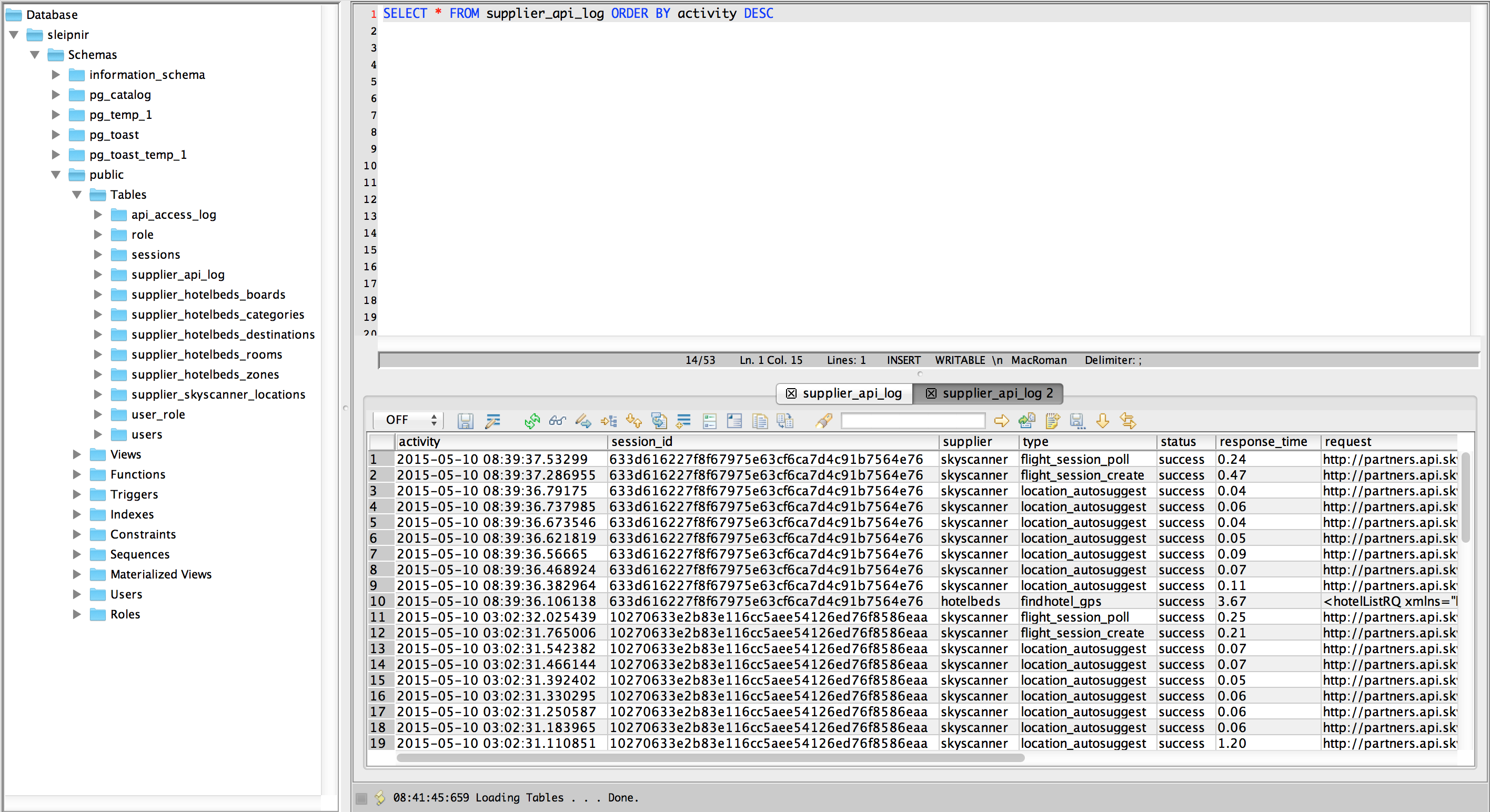
Task: Click the filter text field in results toolbar
Action: 912,420
